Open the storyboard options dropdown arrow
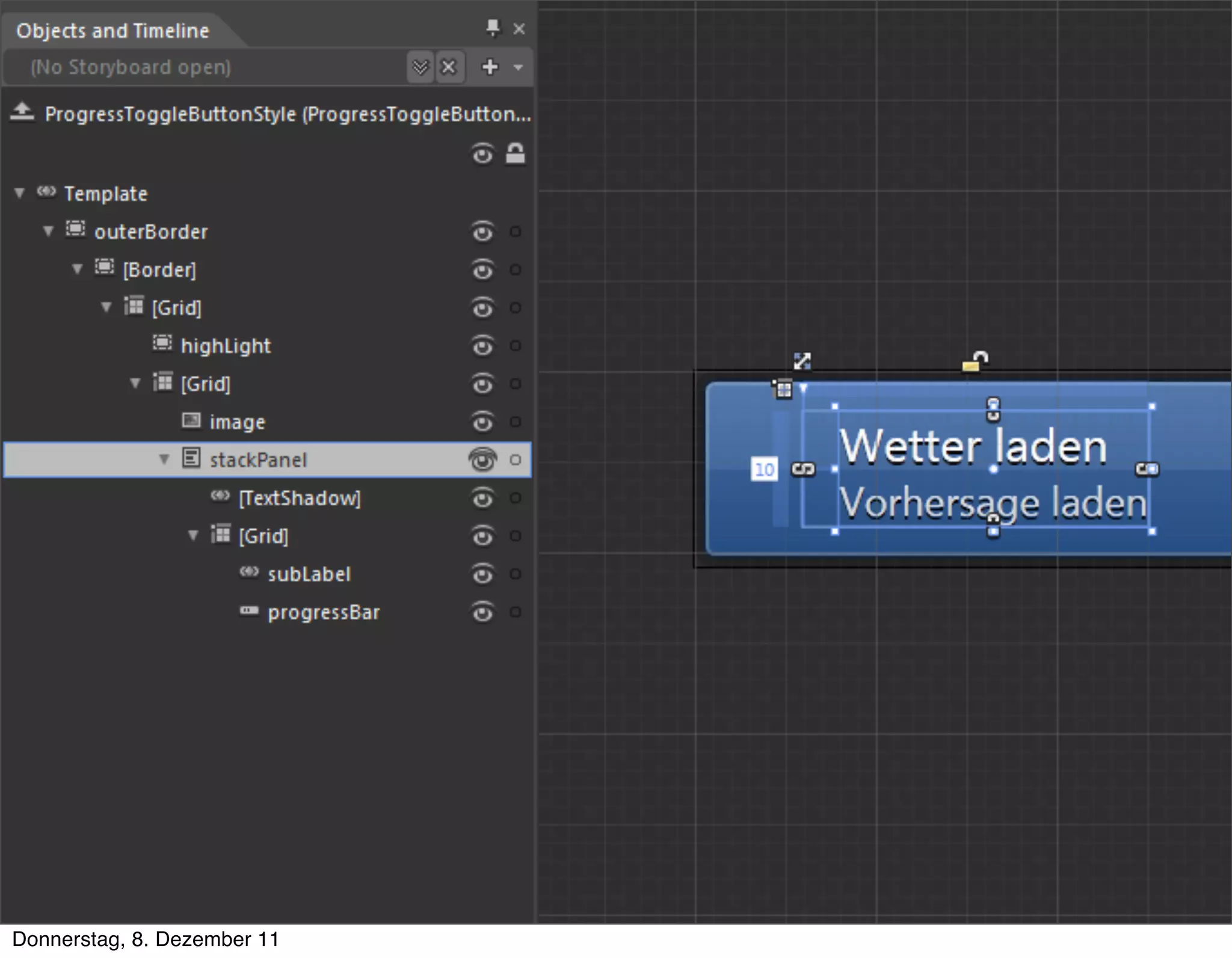 518,67
